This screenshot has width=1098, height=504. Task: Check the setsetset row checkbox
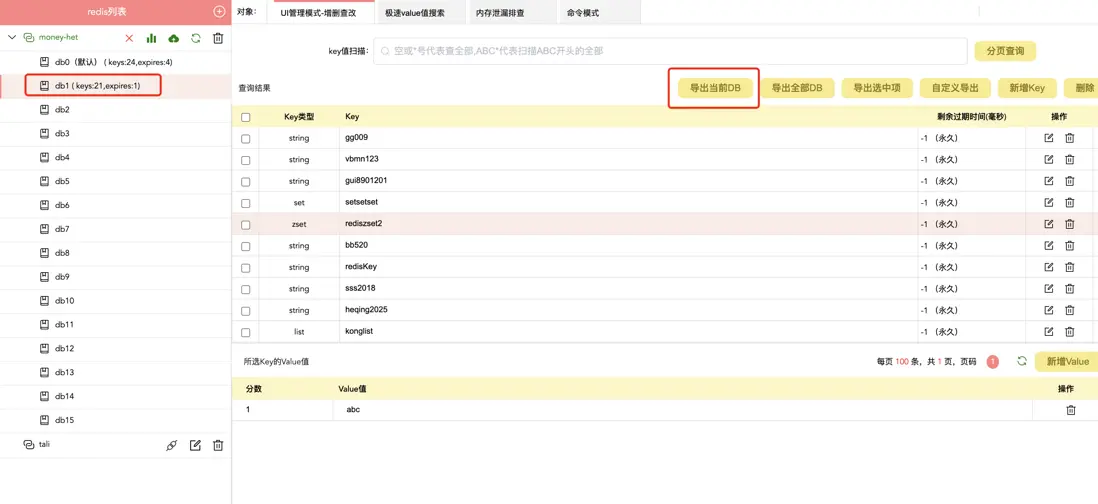coord(246,203)
